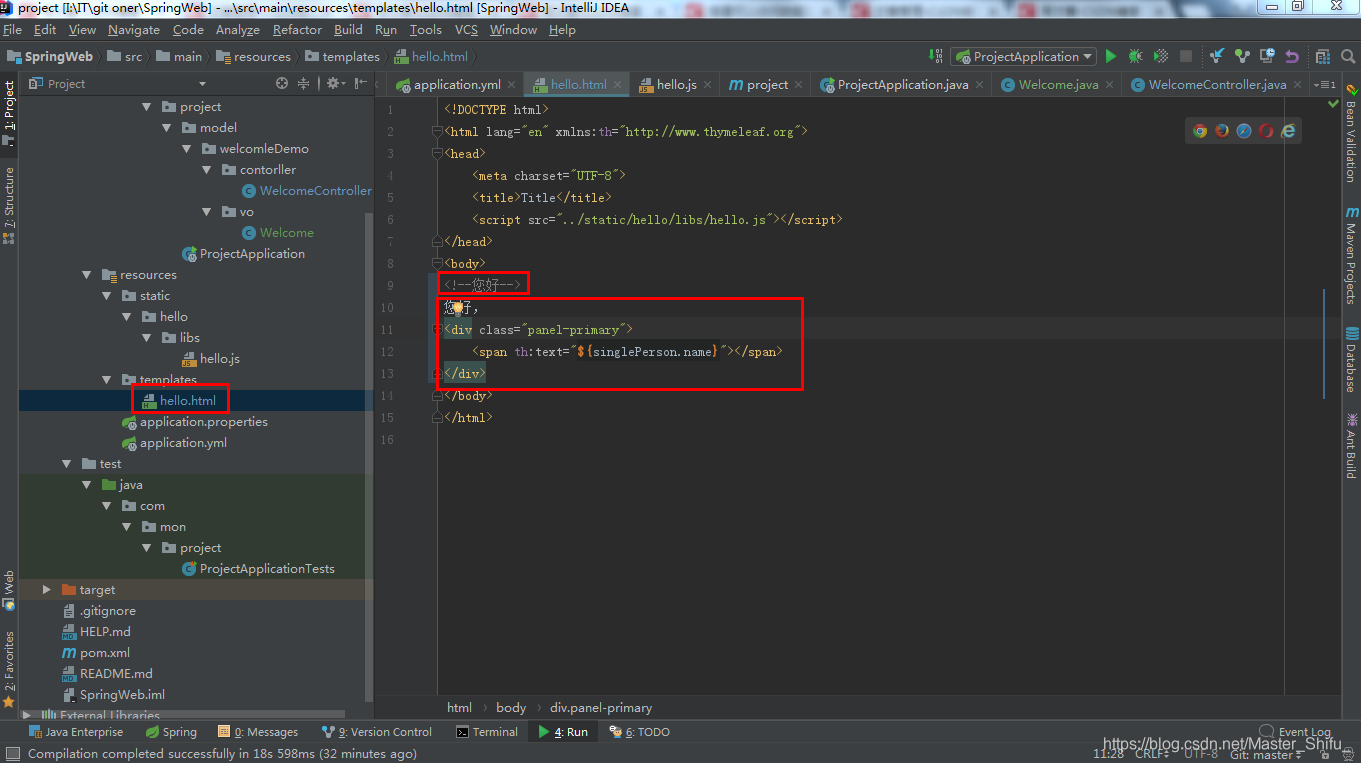Open page in Internet Explorer icon

pos(1288,131)
